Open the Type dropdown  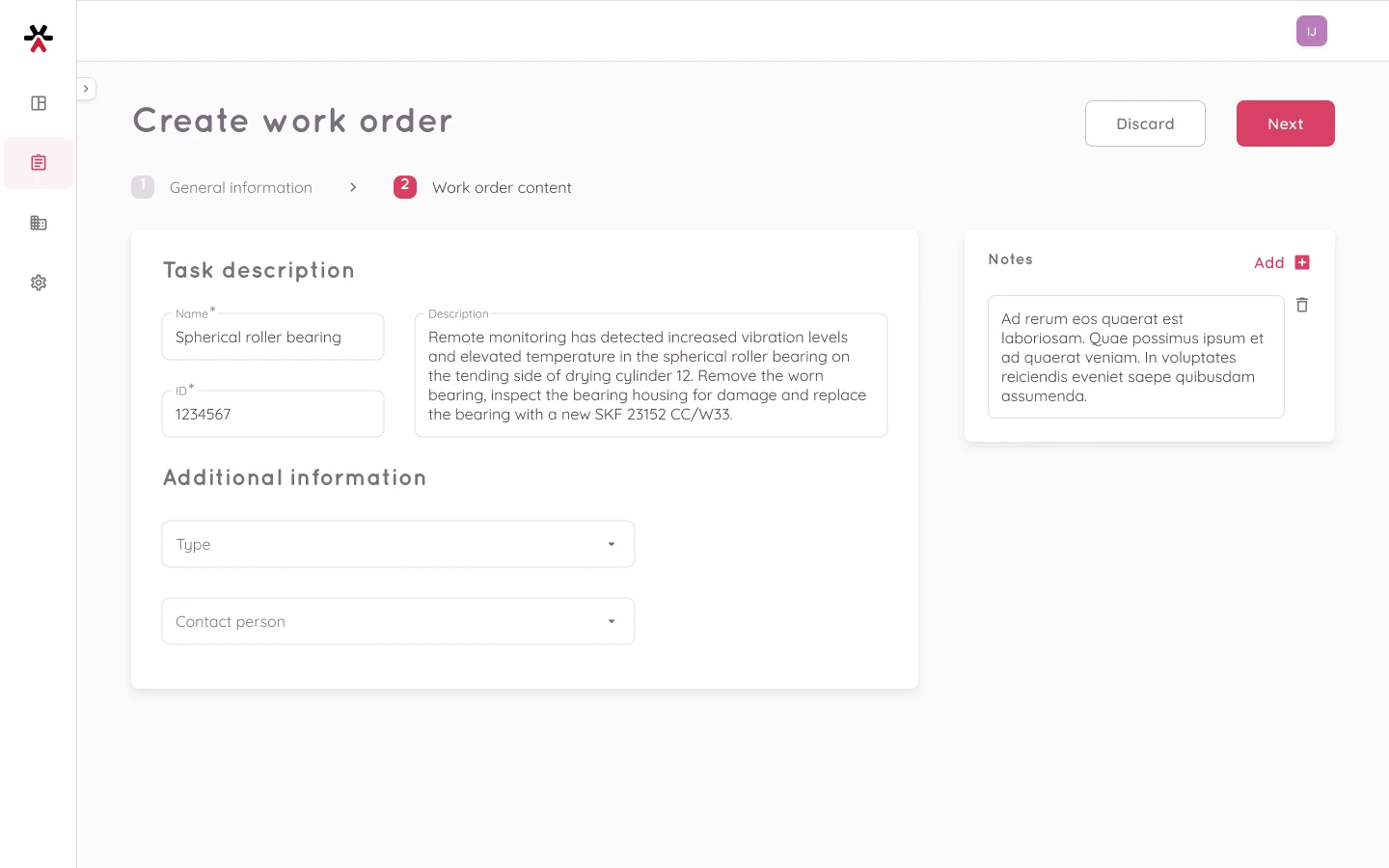coord(398,544)
